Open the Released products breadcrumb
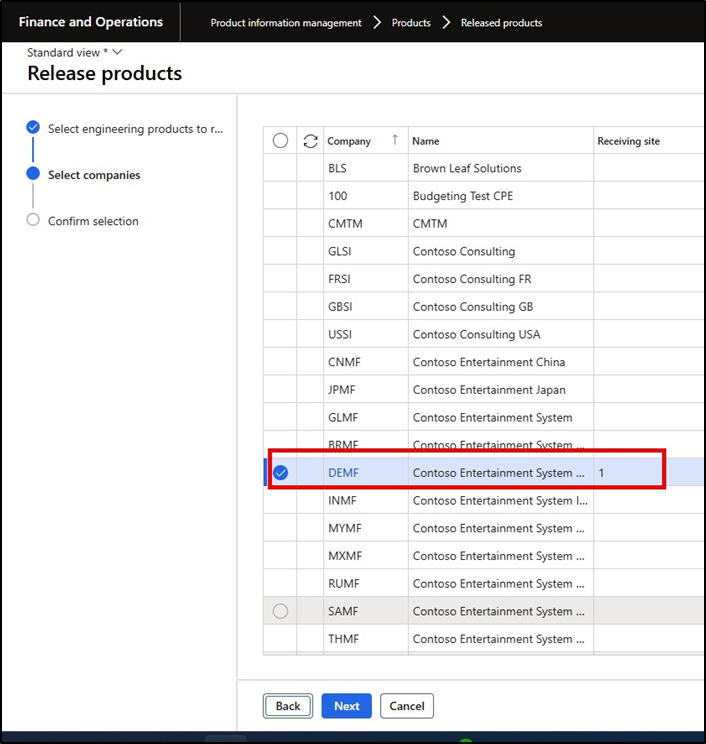 click(x=501, y=23)
